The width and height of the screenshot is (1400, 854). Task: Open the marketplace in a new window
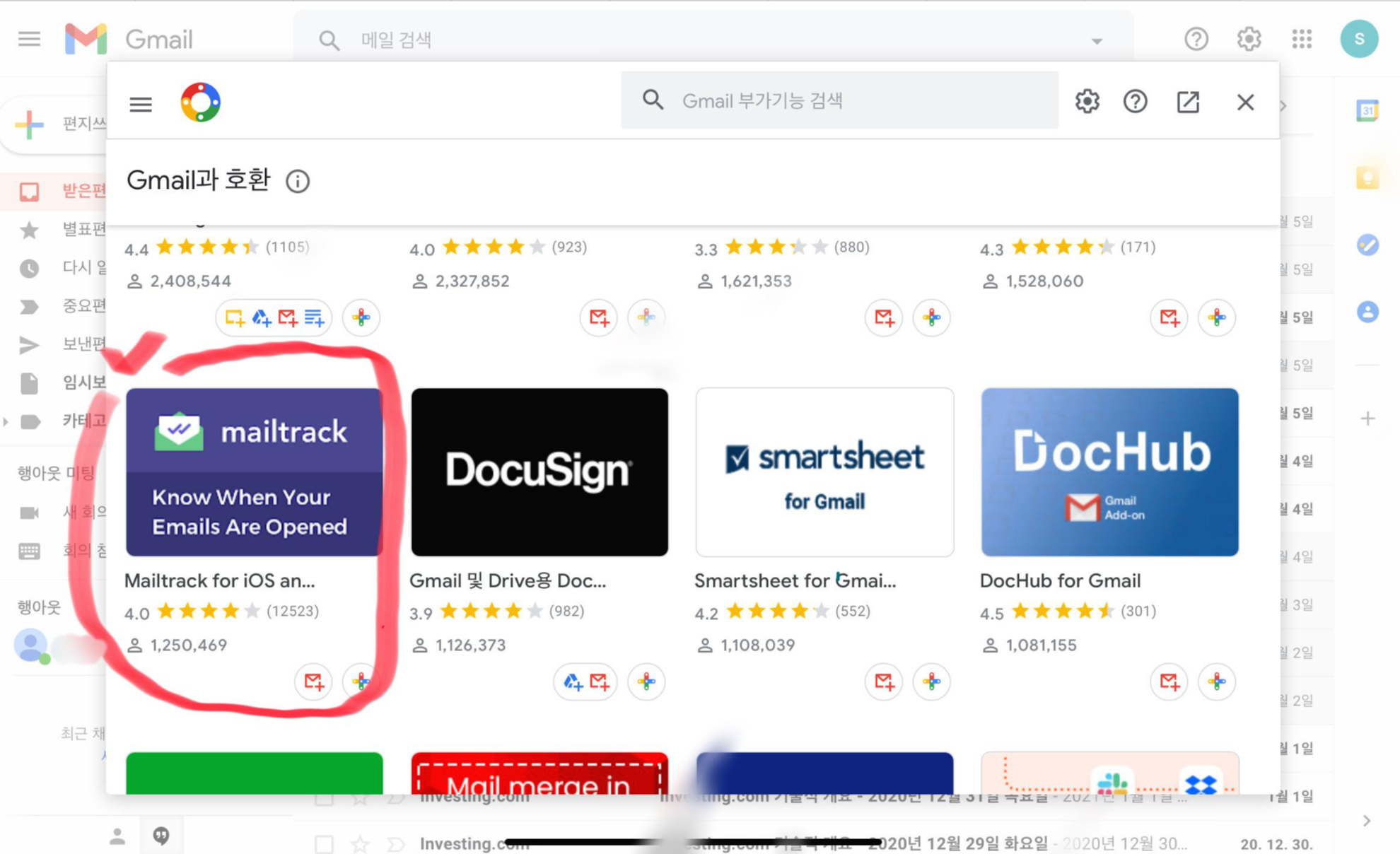pos(1188,101)
